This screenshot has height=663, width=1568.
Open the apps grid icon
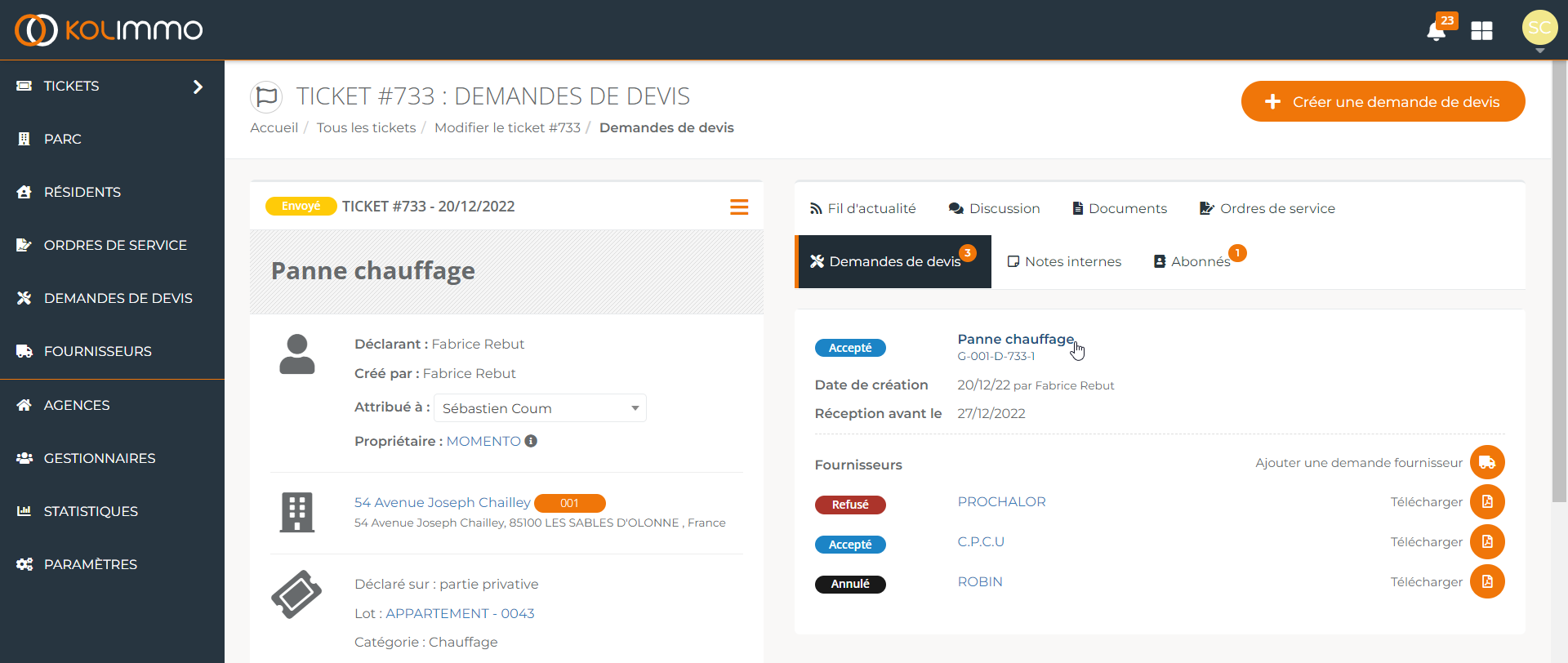(x=1481, y=31)
